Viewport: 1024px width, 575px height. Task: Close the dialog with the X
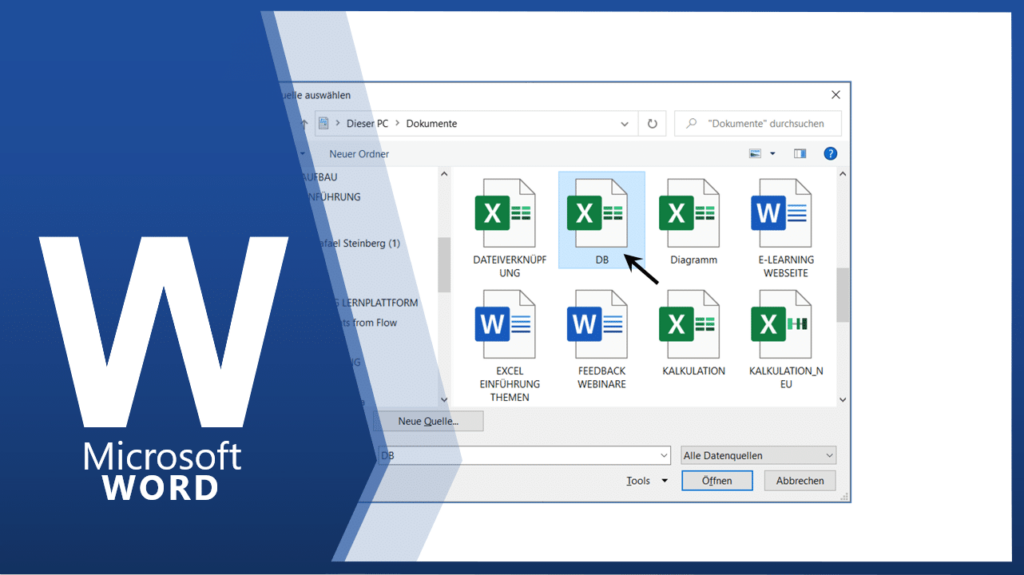coord(835,95)
